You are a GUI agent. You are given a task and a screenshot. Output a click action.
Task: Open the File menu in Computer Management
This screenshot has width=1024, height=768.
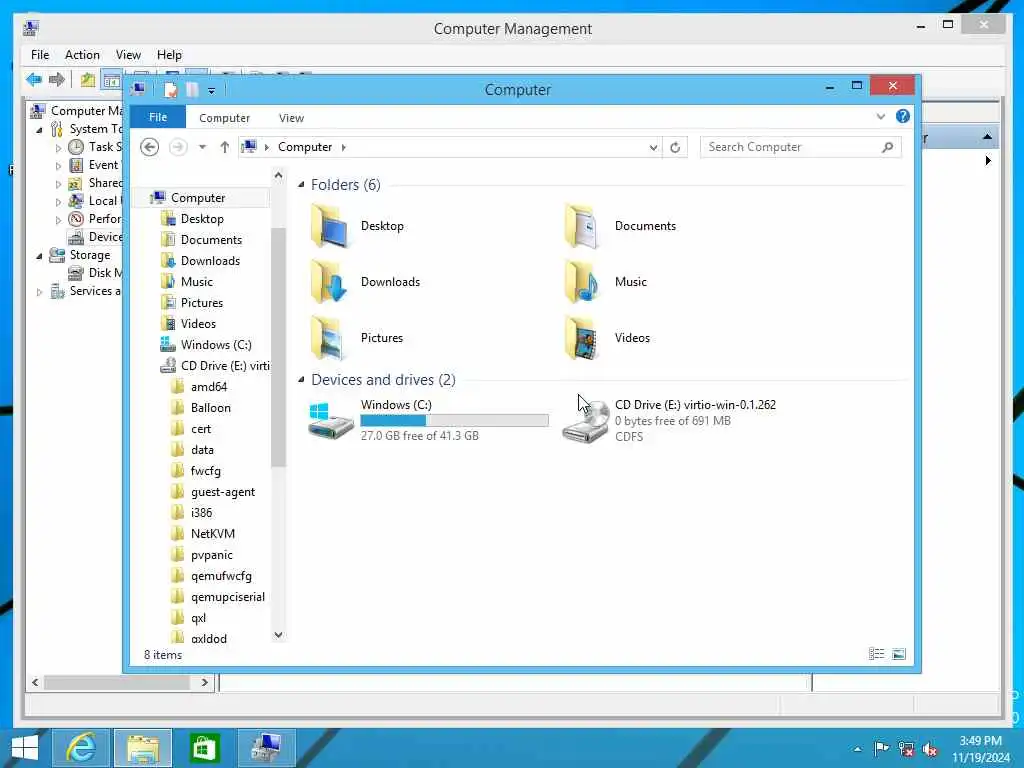(x=40, y=55)
